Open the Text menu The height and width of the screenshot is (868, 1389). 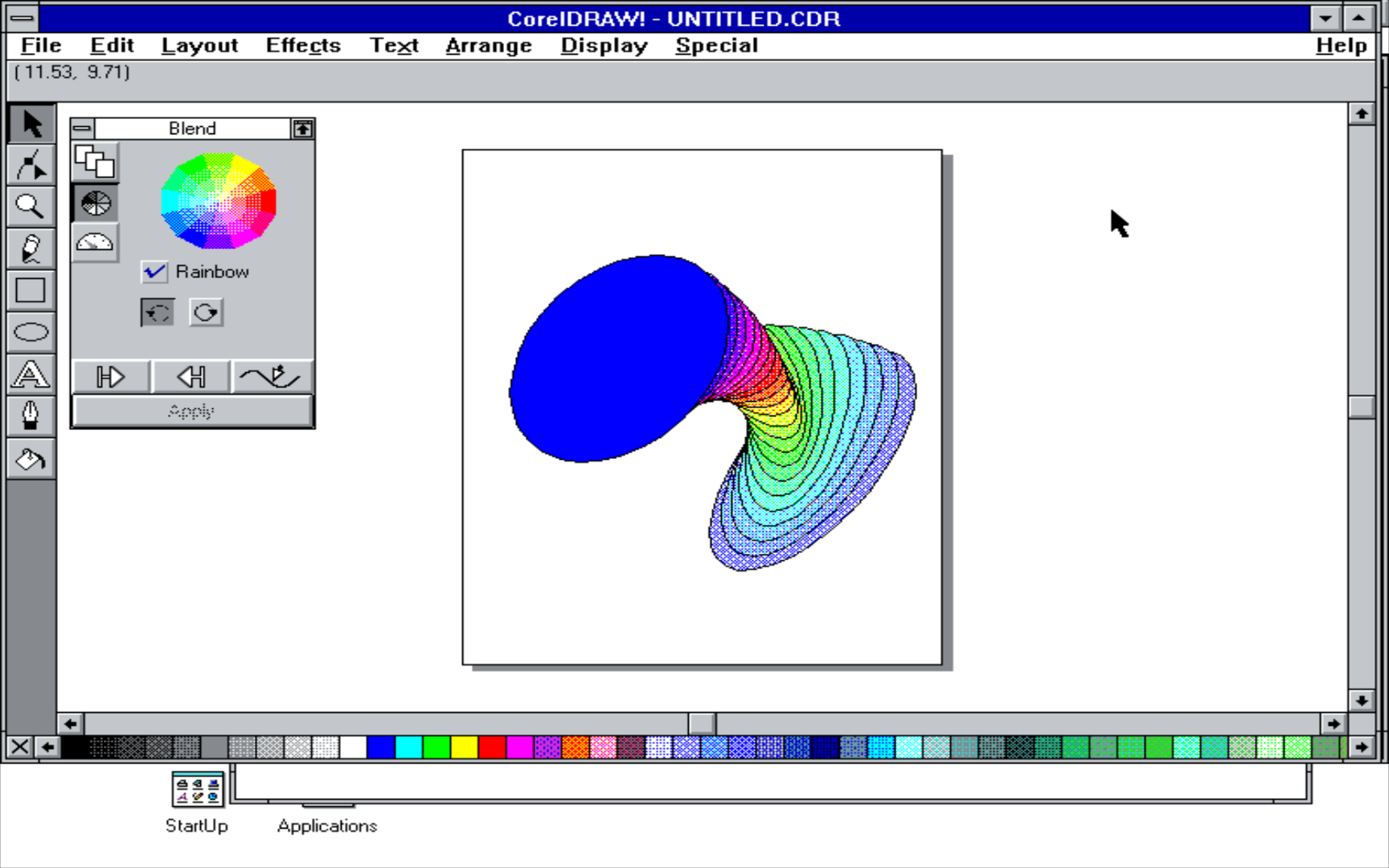[x=394, y=45]
